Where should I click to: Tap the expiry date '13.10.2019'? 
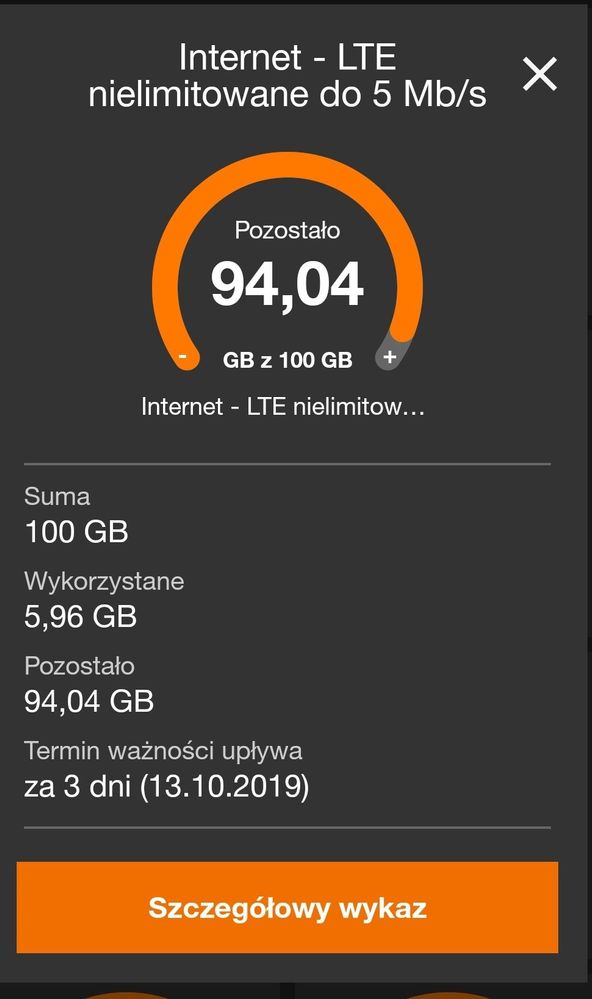pos(229,788)
